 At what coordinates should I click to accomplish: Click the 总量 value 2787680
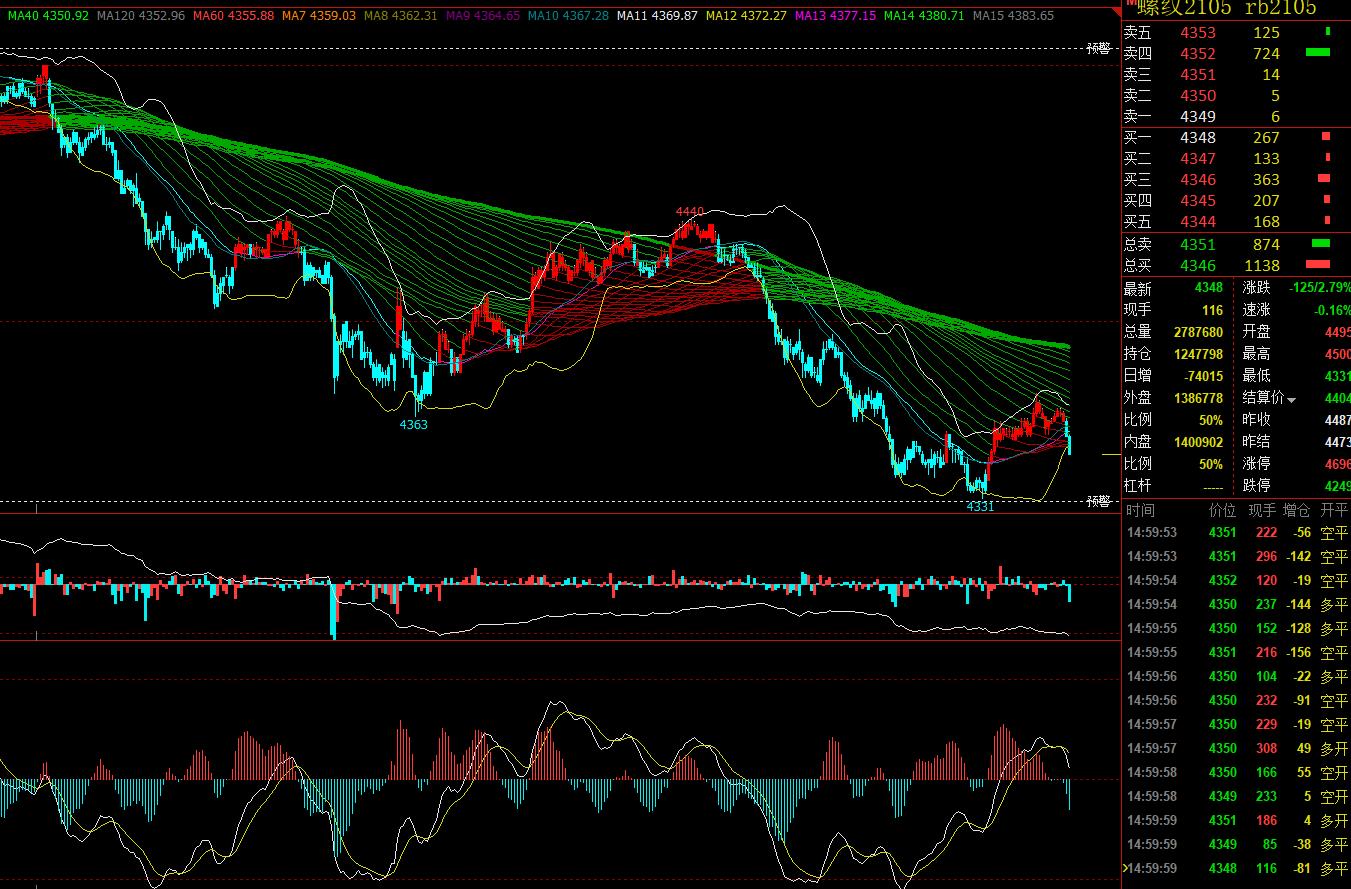coord(1199,332)
